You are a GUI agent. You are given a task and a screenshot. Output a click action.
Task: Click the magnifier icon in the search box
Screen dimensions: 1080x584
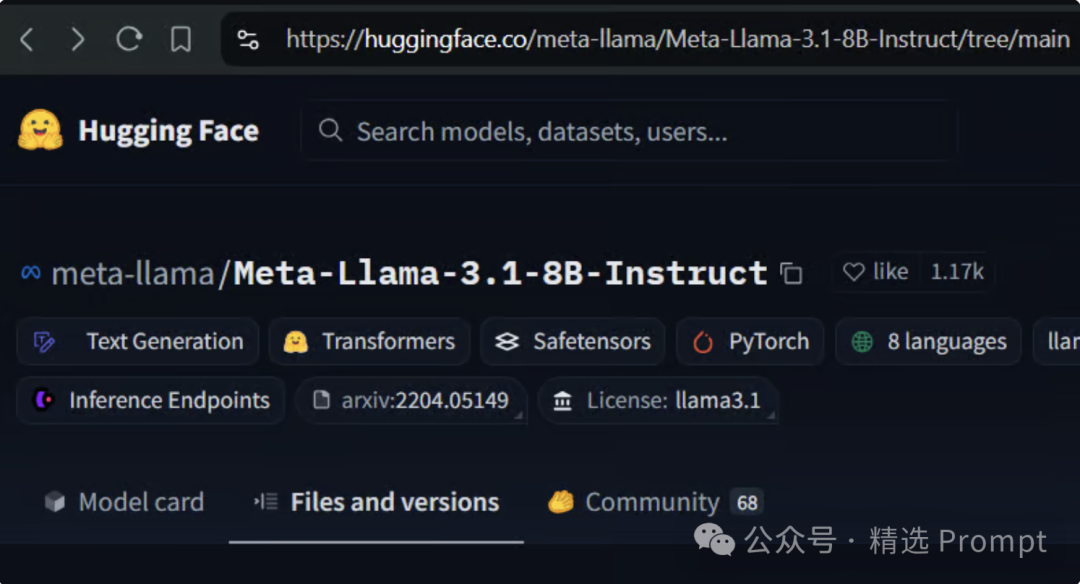[x=331, y=129]
